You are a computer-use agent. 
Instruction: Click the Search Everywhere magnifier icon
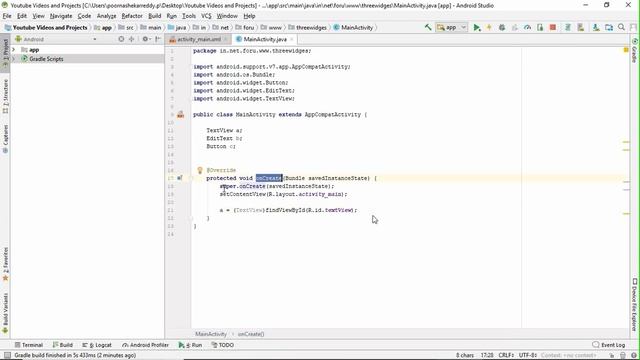(621, 27)
